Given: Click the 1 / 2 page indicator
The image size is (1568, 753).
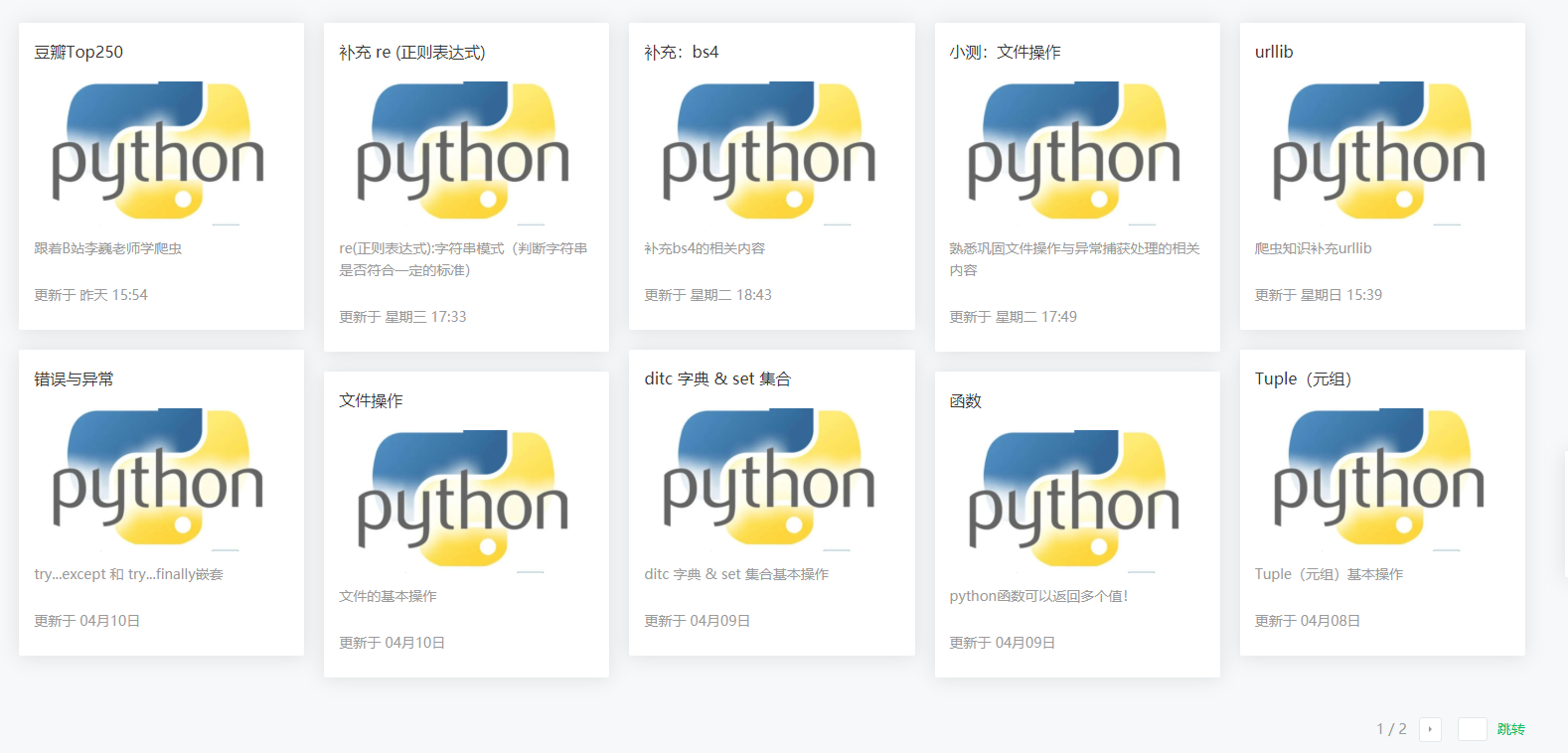Looking at the screenshot, I should (x=1391, y=729).
